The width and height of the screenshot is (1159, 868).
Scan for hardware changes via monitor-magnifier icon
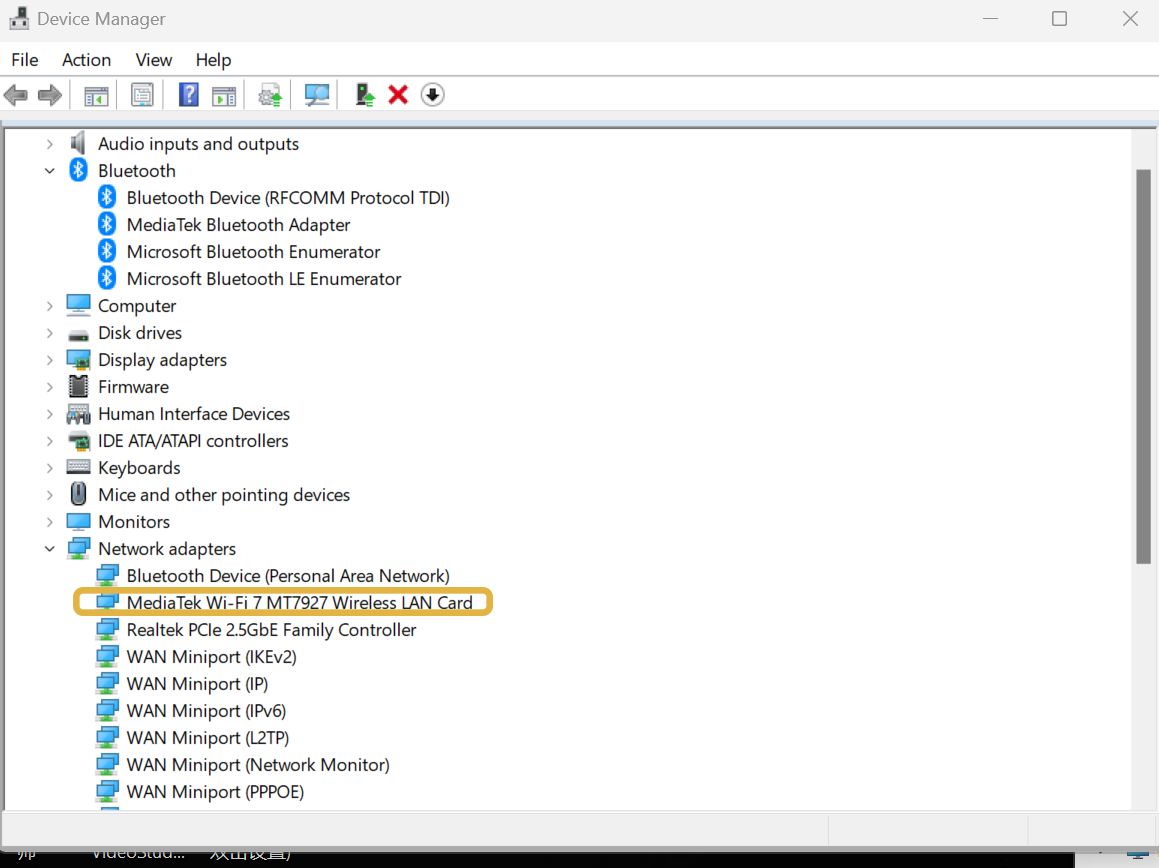click(x=317, y=95)
